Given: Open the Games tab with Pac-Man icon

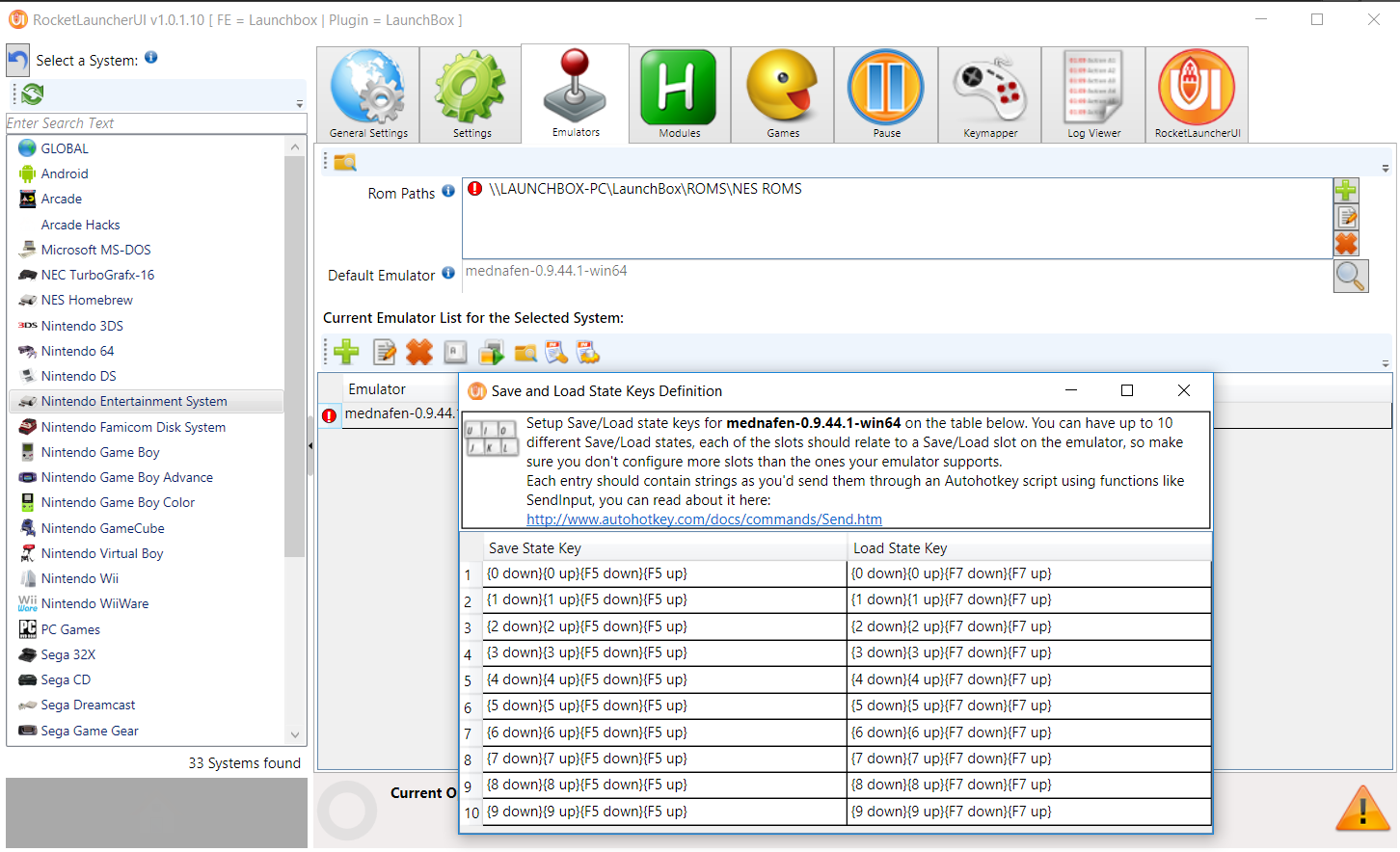Looking at the screenshot, I should tap(783, 94).
